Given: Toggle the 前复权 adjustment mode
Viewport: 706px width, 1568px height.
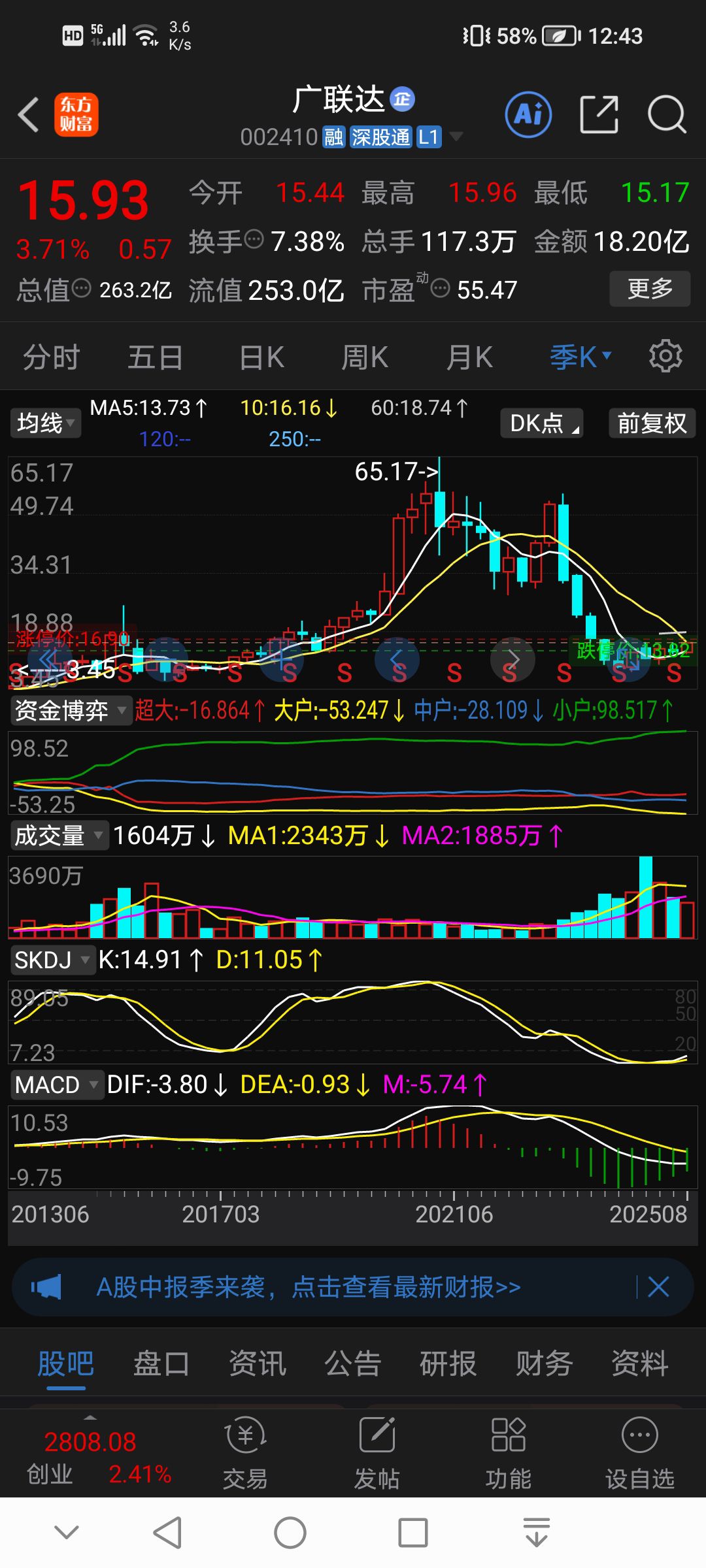Looking at the screenshot, I should pyautogui.click(x=652, y=423).
